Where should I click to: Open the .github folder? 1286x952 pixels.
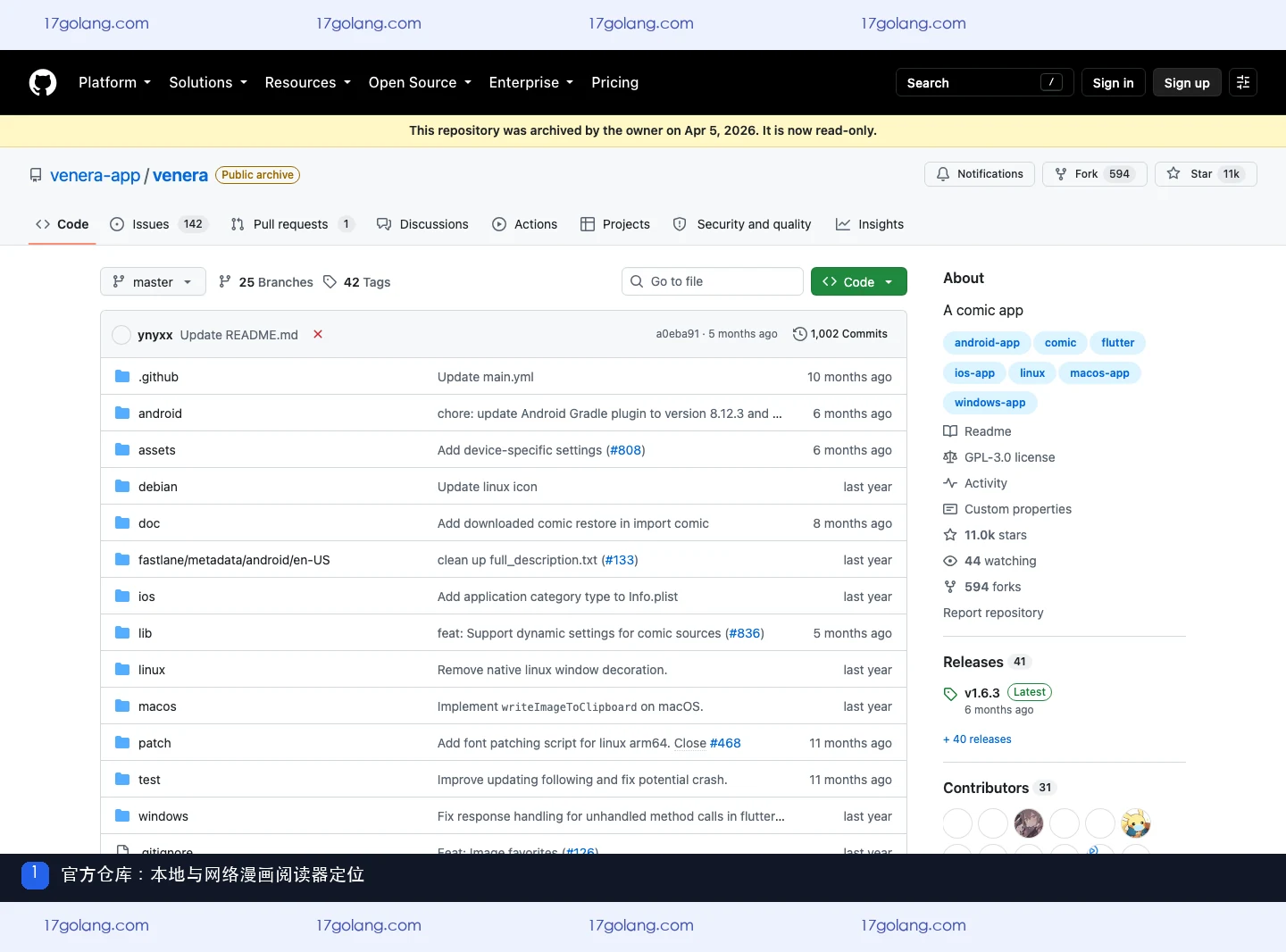pyautogui.click(x=158, y=377)
